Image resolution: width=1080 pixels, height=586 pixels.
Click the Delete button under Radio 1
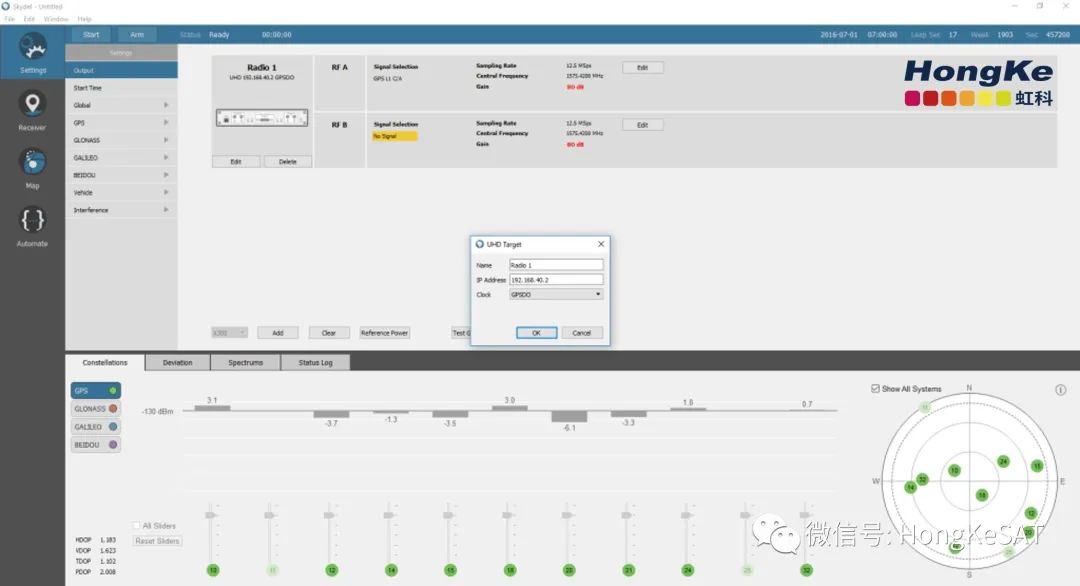pyautogui.click(x=288, y=162)
